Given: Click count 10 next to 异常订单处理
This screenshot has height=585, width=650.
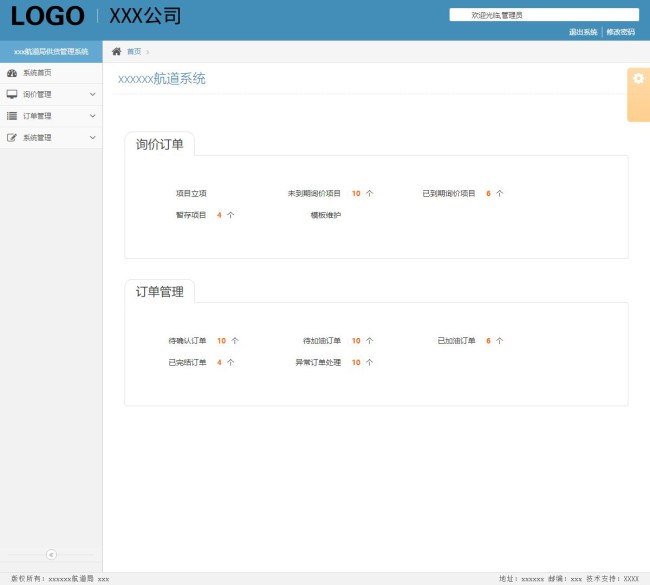Looking at the screenshot, I should 356,362.
